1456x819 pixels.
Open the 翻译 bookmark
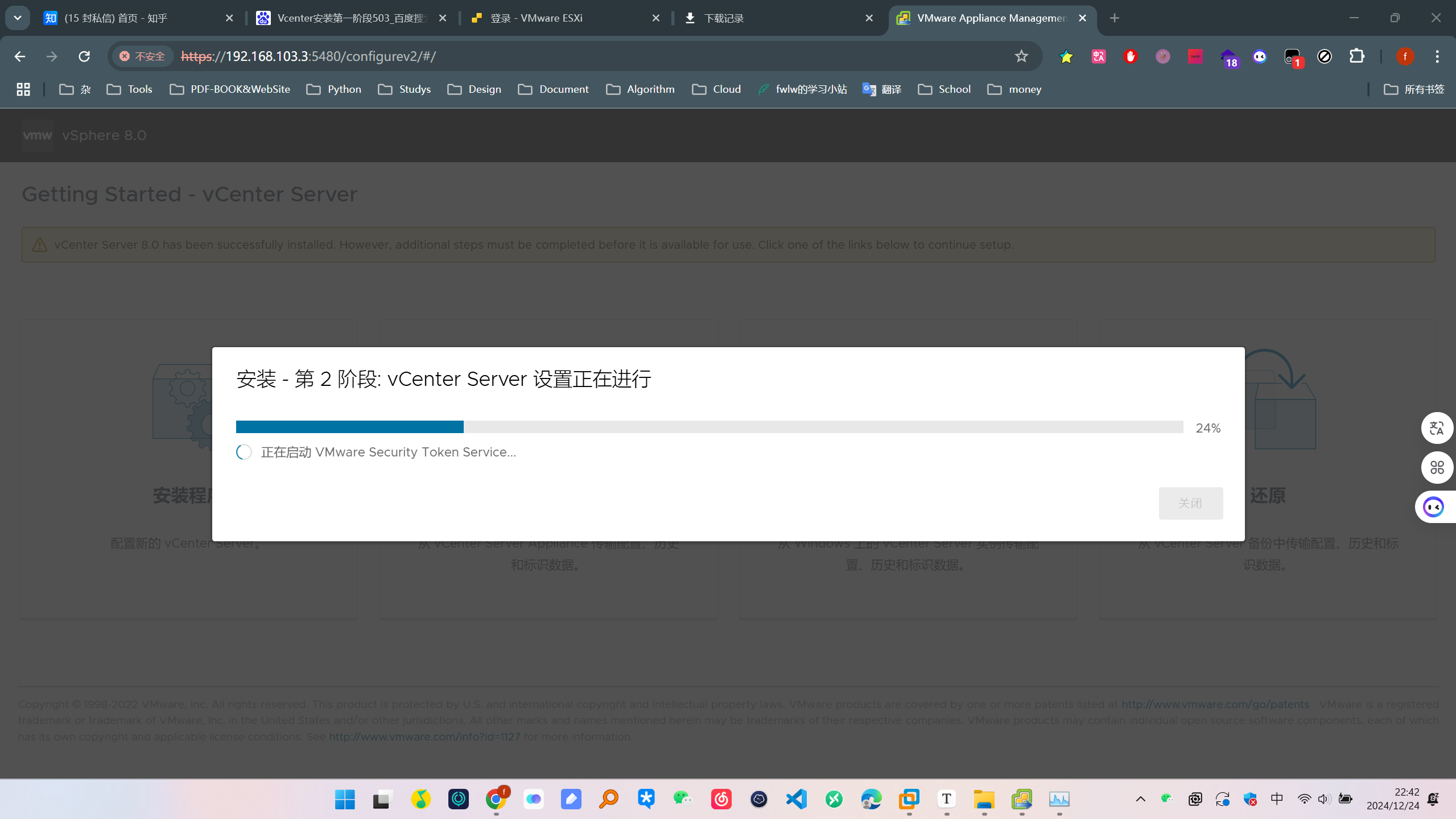(882, 89)
